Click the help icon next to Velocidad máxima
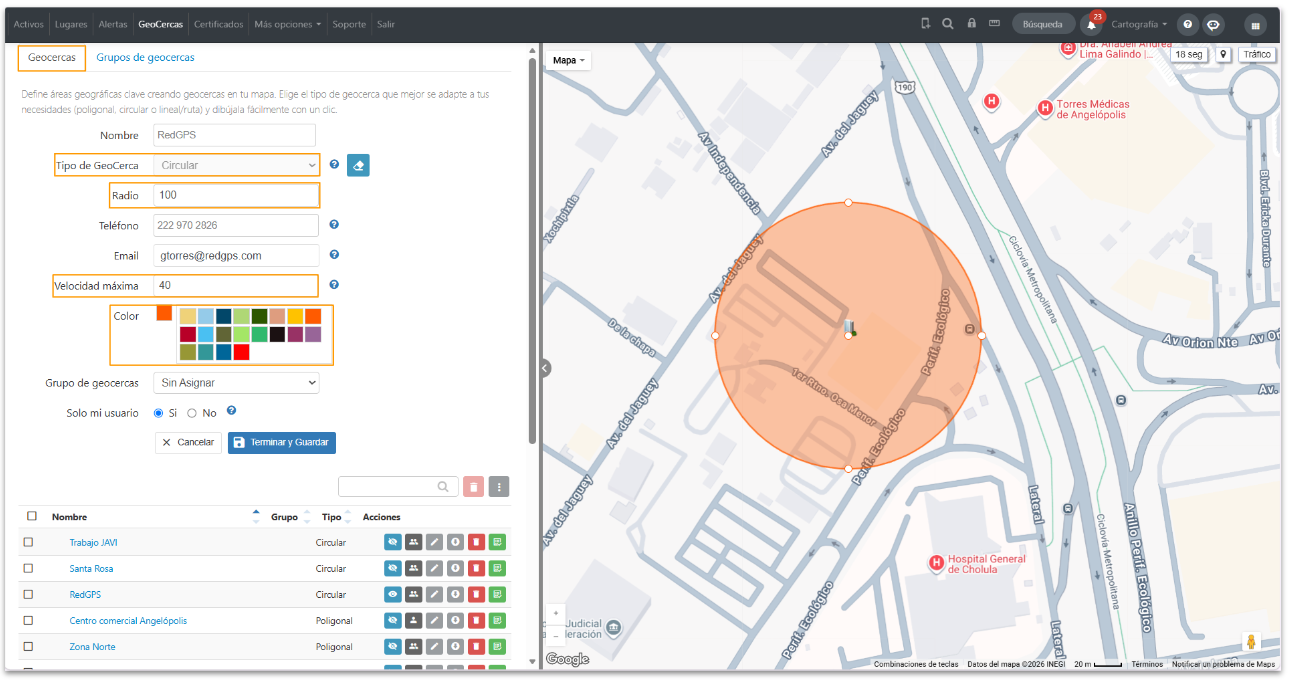This screenshot has width=1289, height=680. point(334,285)
